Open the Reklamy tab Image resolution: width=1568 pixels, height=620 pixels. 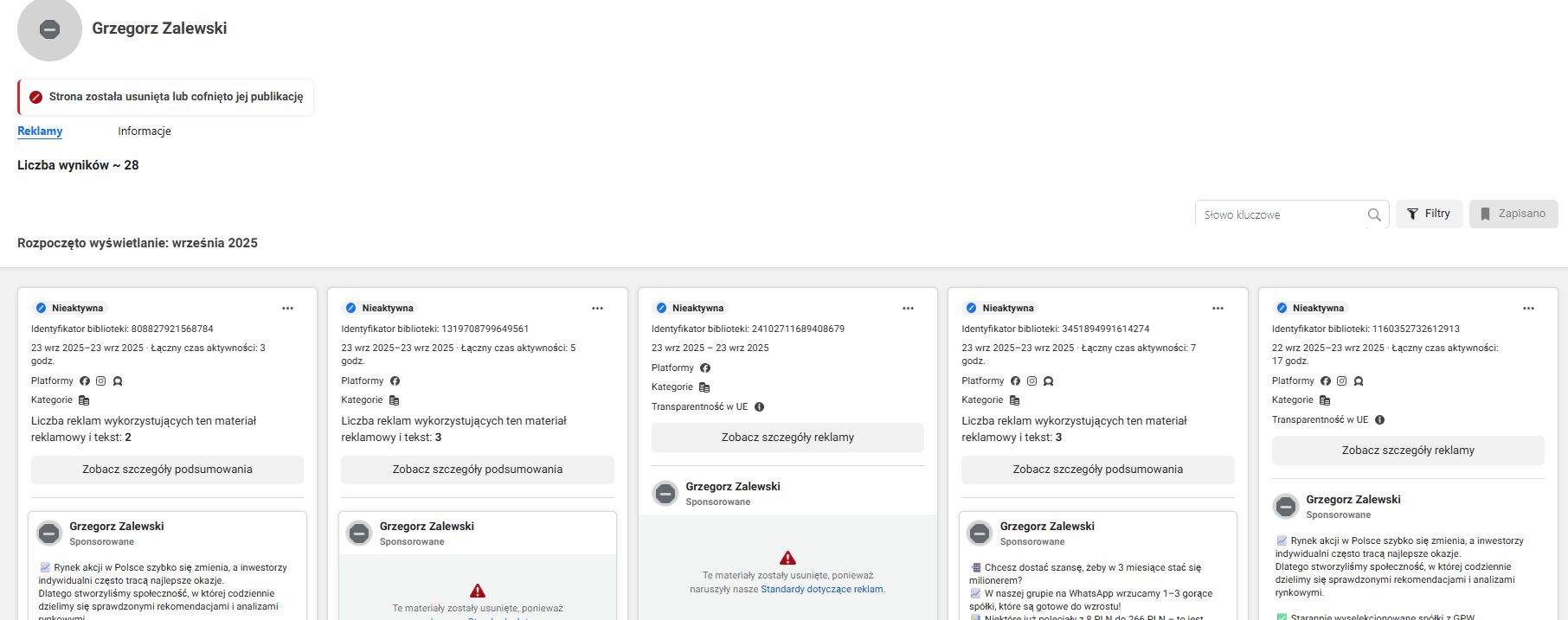click(40, 131)
